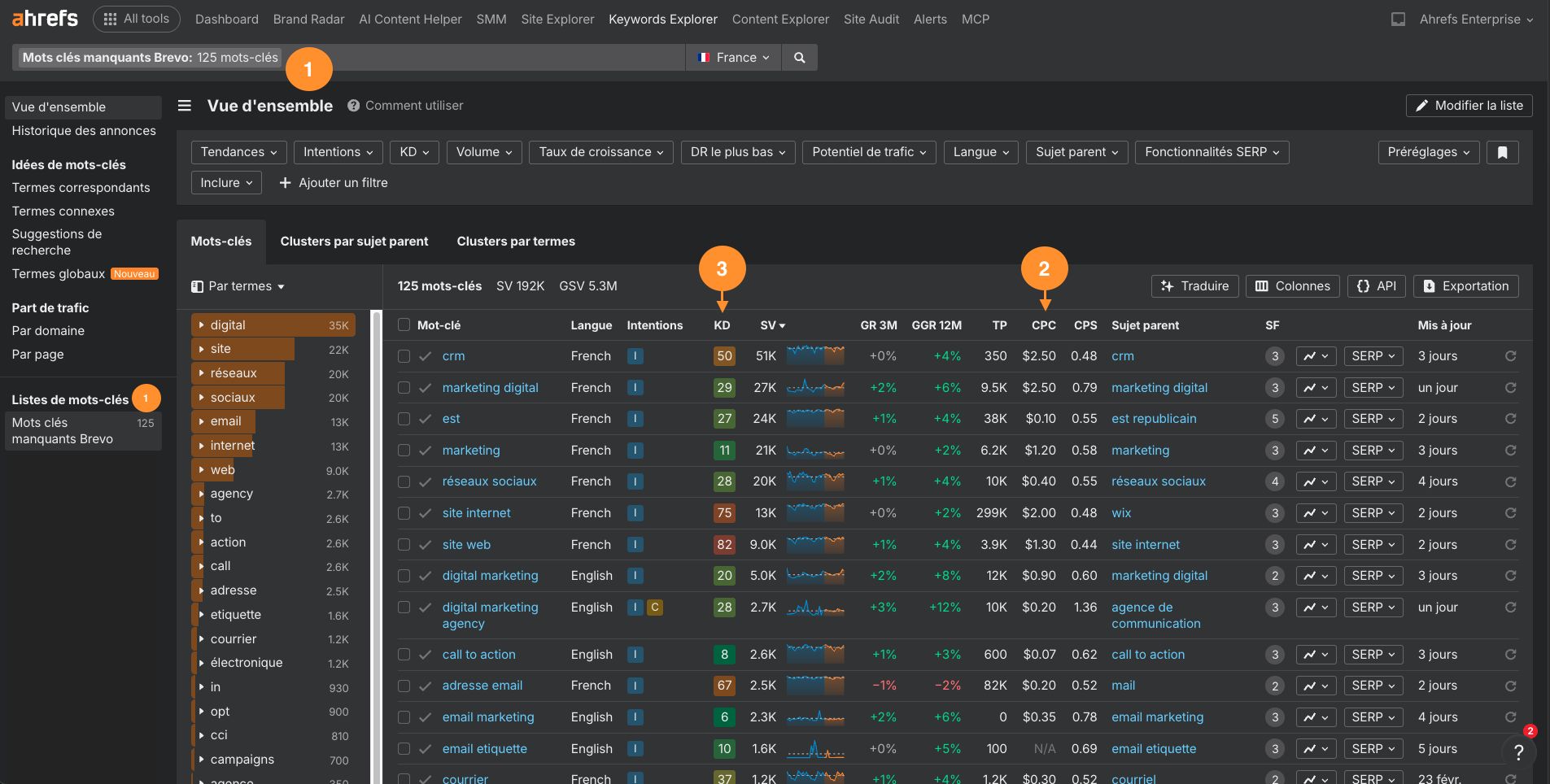Click the KD 50 badge for crm
Viewport: 1550px width, 784px height.
pyautogui.click(x=724, y=356)
